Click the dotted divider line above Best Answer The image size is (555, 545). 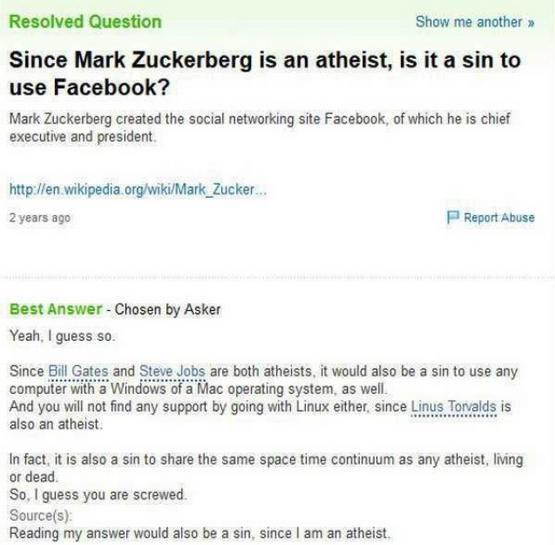[278, 277]
